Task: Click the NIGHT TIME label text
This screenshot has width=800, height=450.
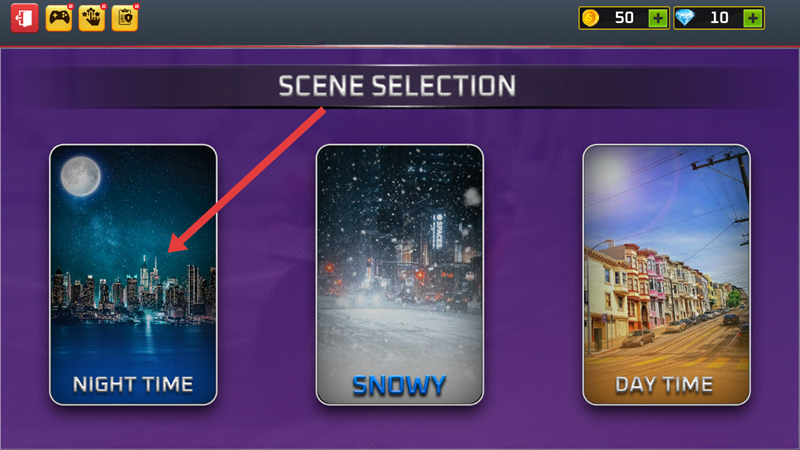Action: click(133, 384)
